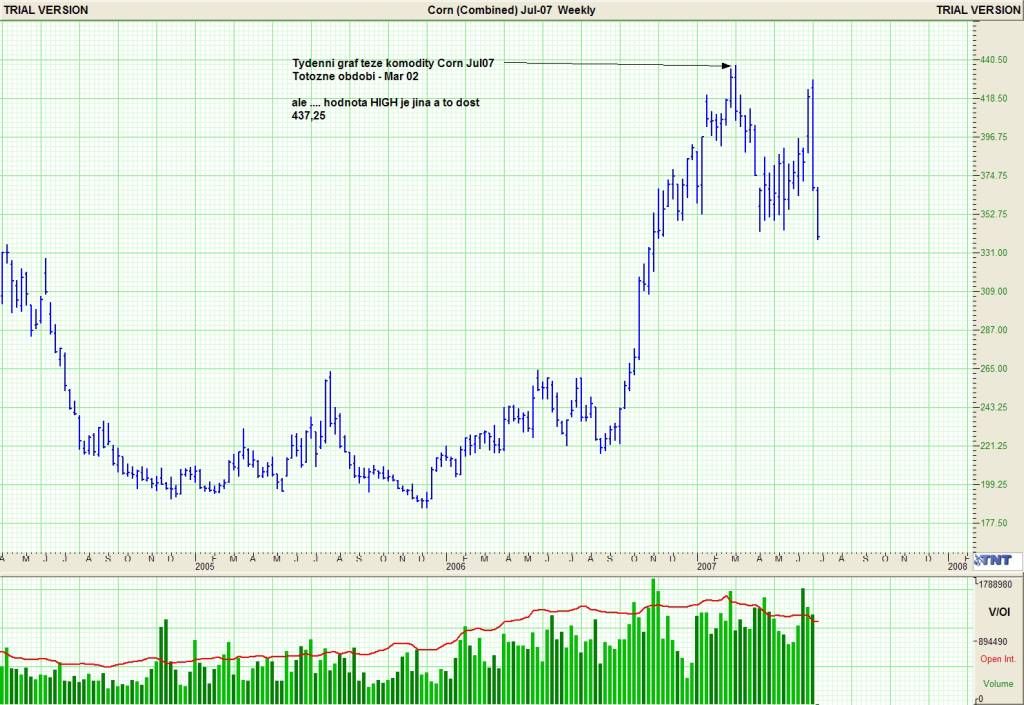Click the 2006 year marker on time axis

[x=455, y=567]
